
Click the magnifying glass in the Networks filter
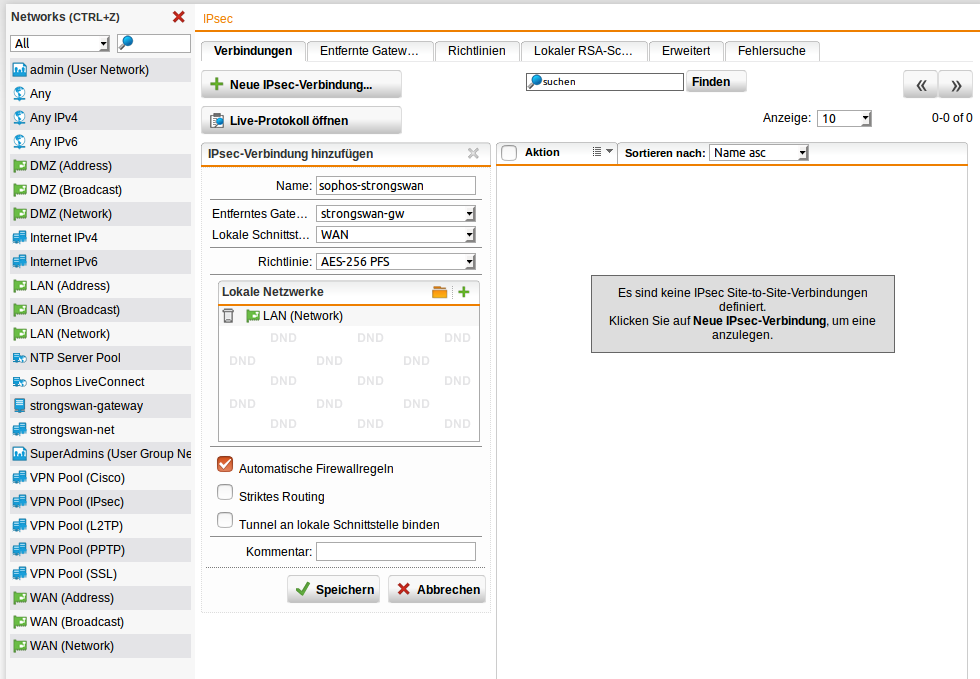[x=123, y=43]
